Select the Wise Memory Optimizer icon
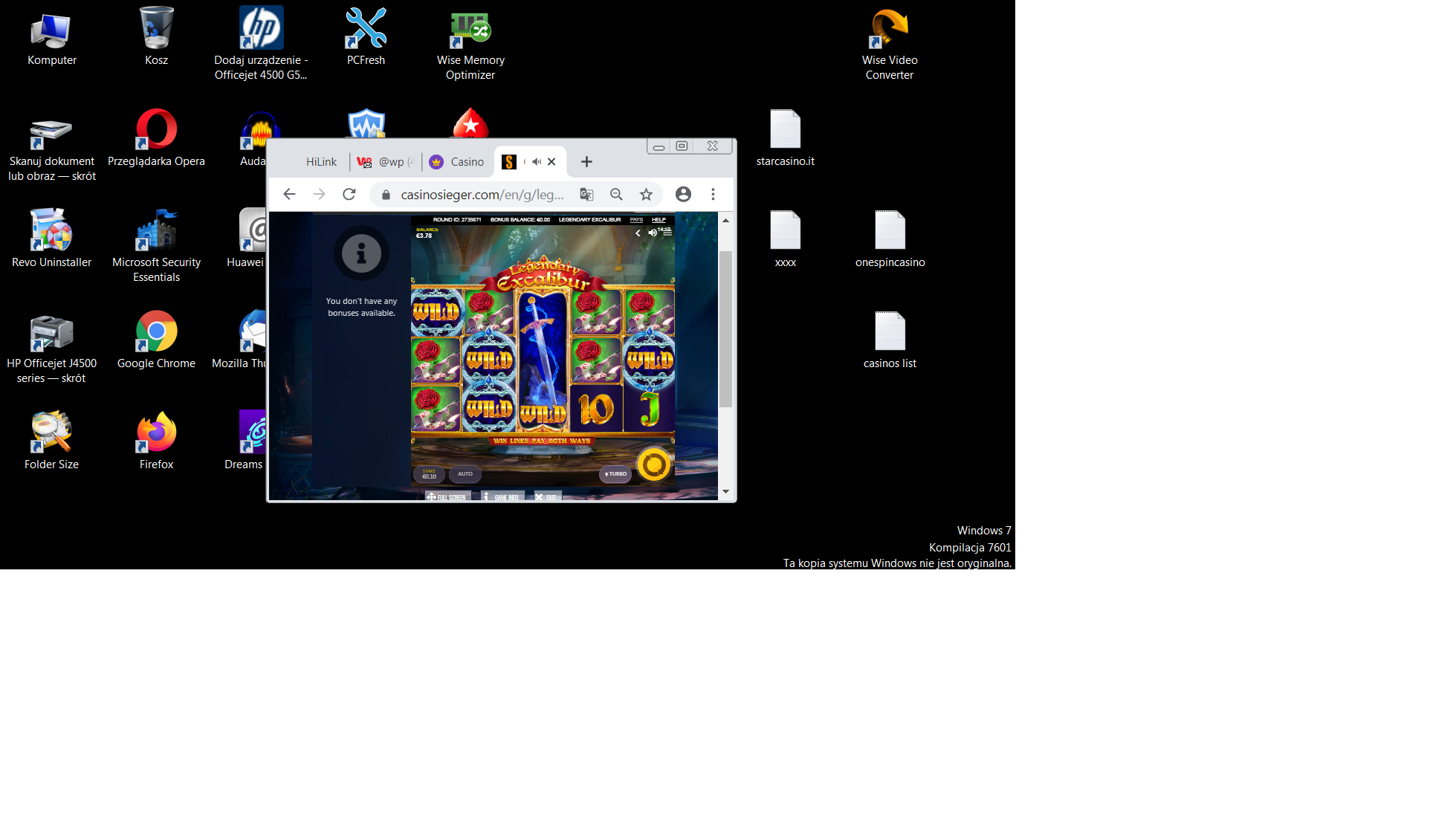Viewport: 1456px width, 819px height. (x=470, y=45)
